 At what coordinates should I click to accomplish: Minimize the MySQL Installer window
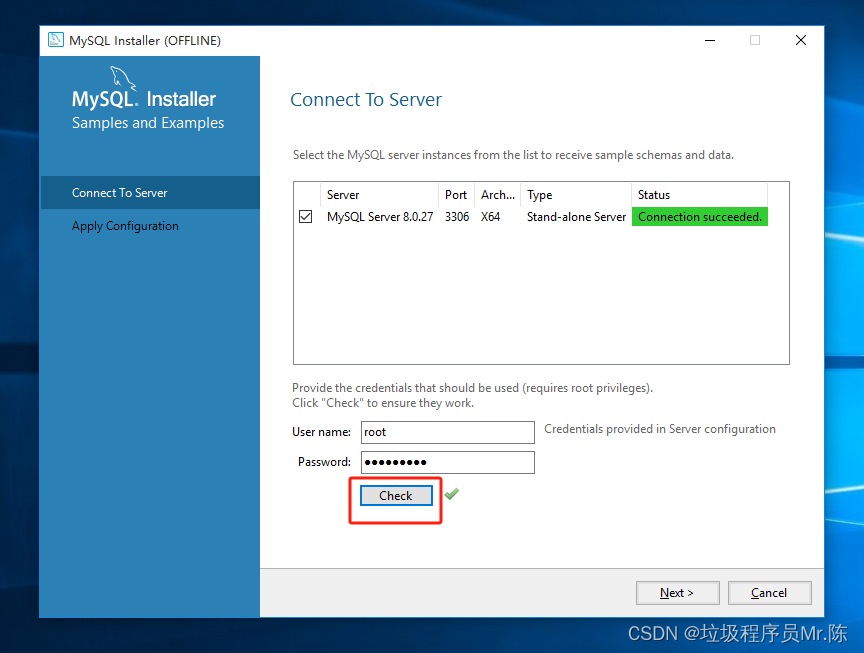(710, 40)
